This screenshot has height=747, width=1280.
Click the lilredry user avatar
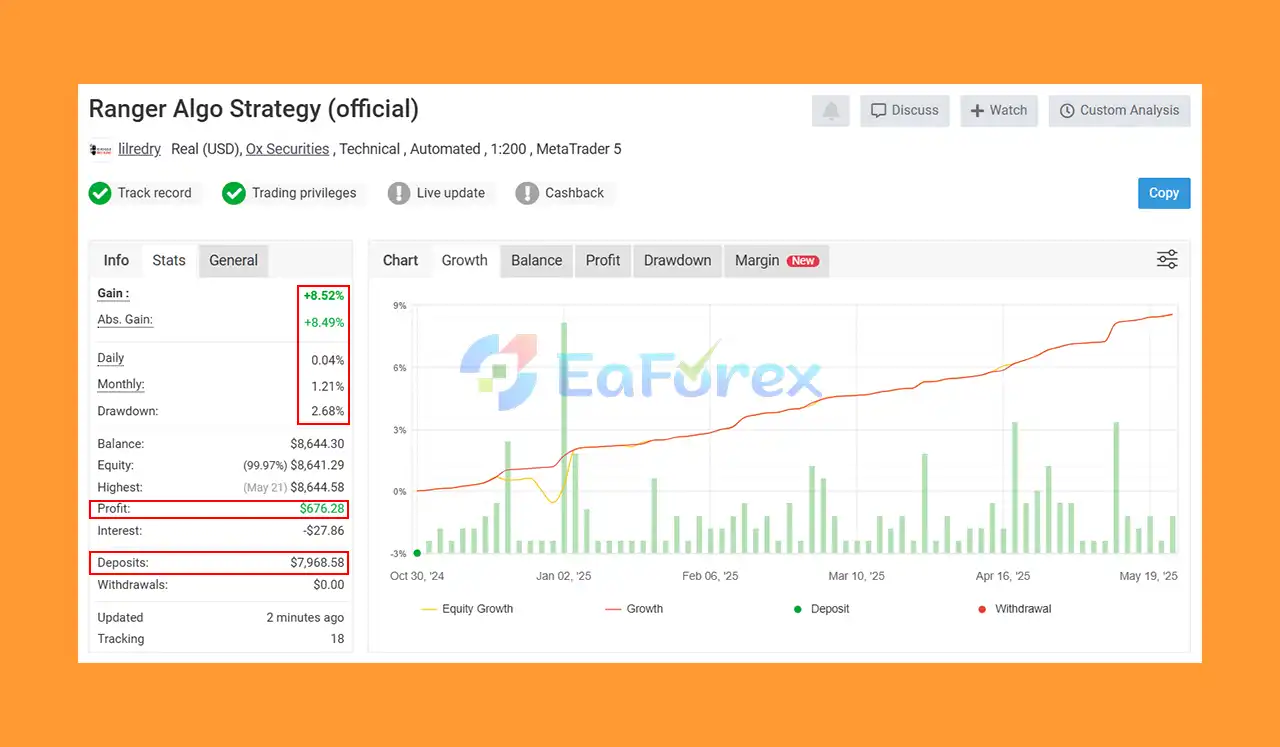point(100,149)
